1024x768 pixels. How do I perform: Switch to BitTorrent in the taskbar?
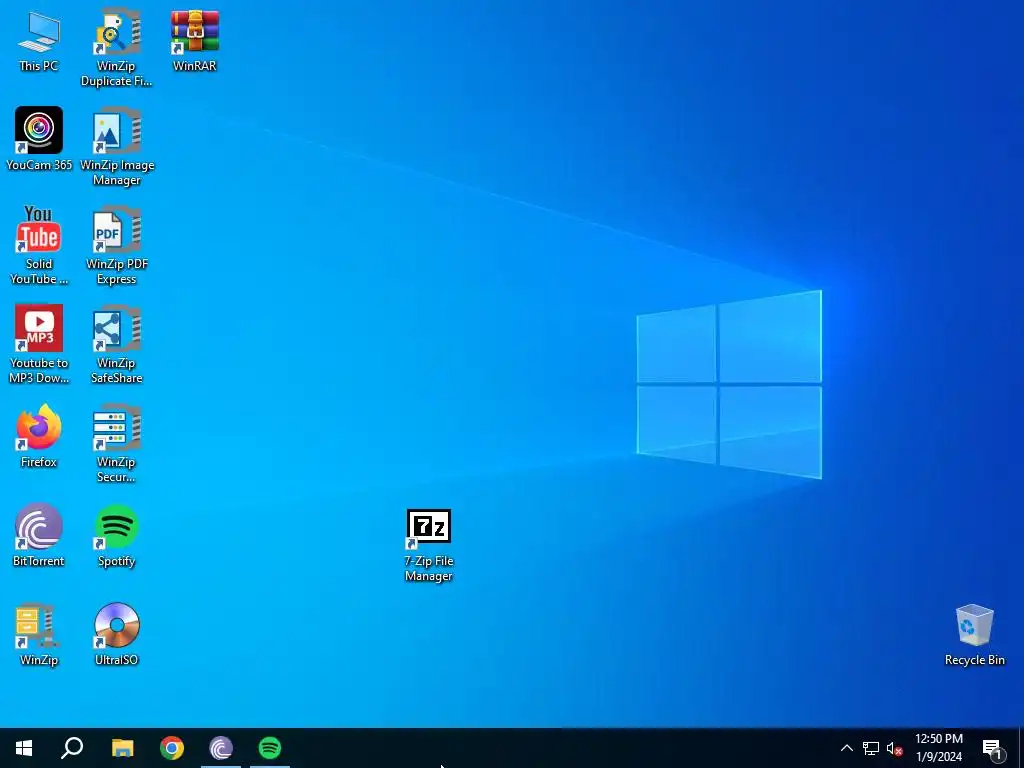click(x=221, y=748)
